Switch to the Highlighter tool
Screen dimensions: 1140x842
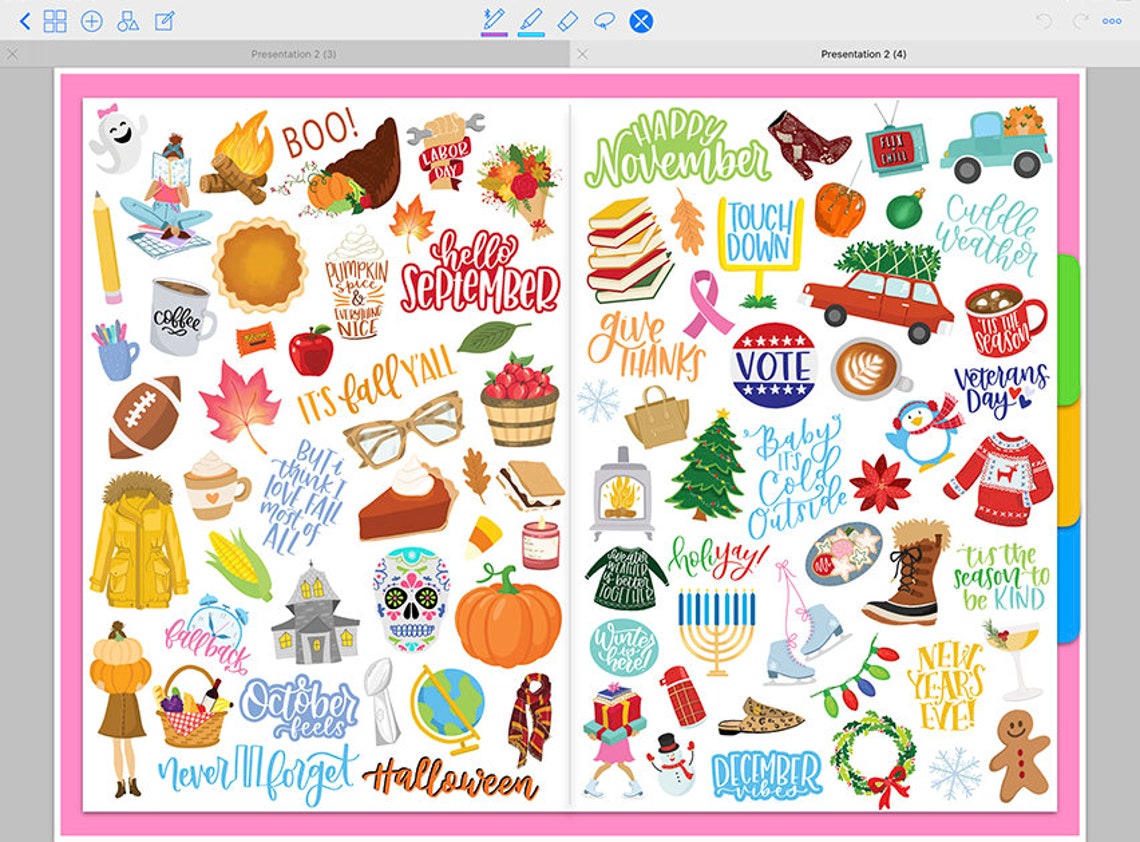(531, 18)
